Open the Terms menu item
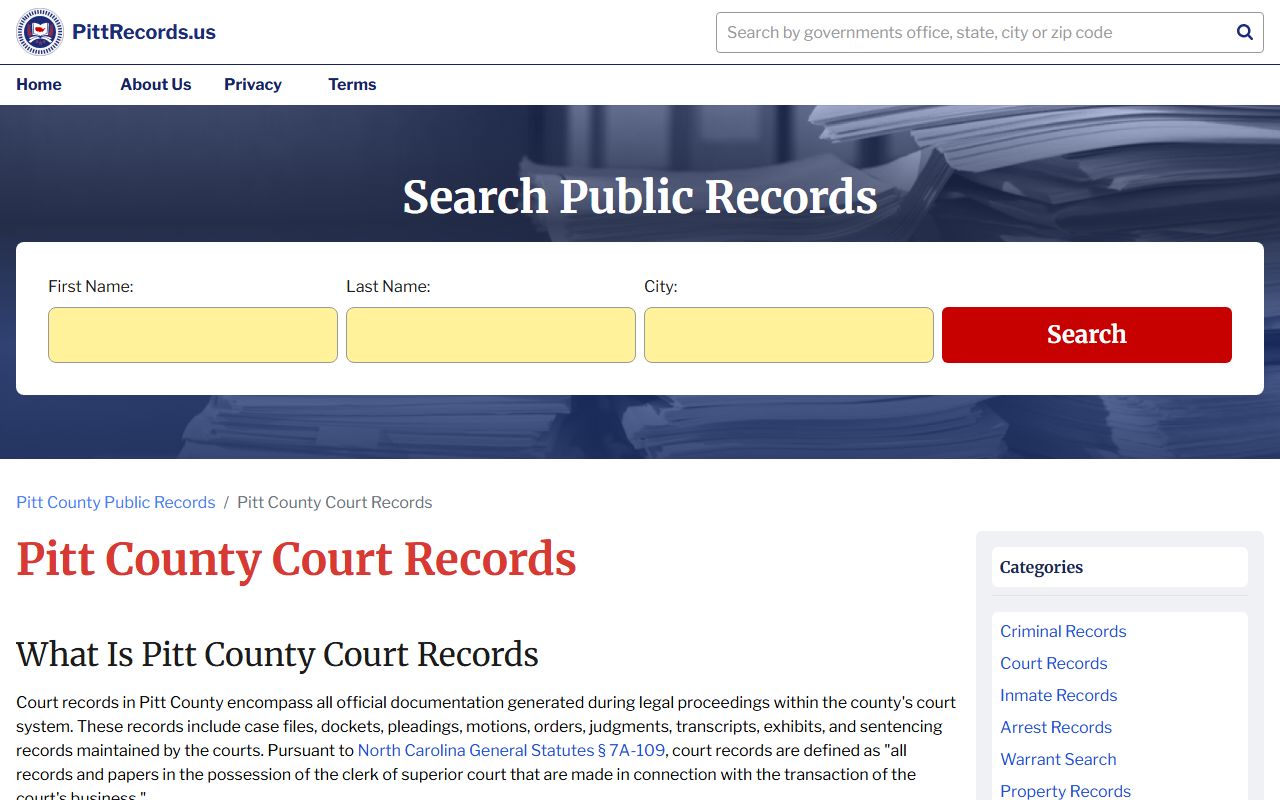Image resolution: width=1280 pixels, height=800 pixels. click(x=352, y=85)
